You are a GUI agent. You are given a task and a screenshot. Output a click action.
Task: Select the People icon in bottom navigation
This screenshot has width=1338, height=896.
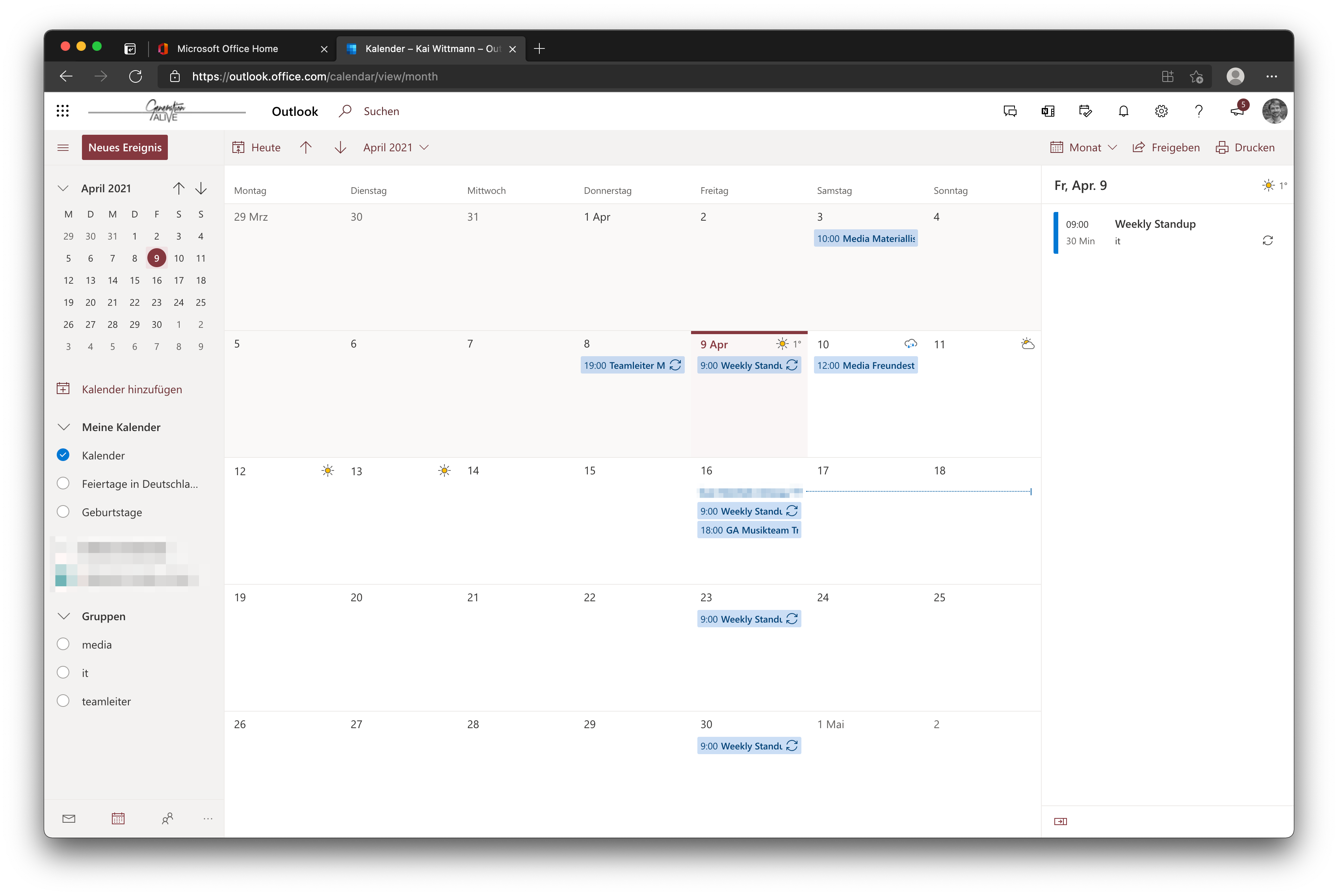(167, 818)
